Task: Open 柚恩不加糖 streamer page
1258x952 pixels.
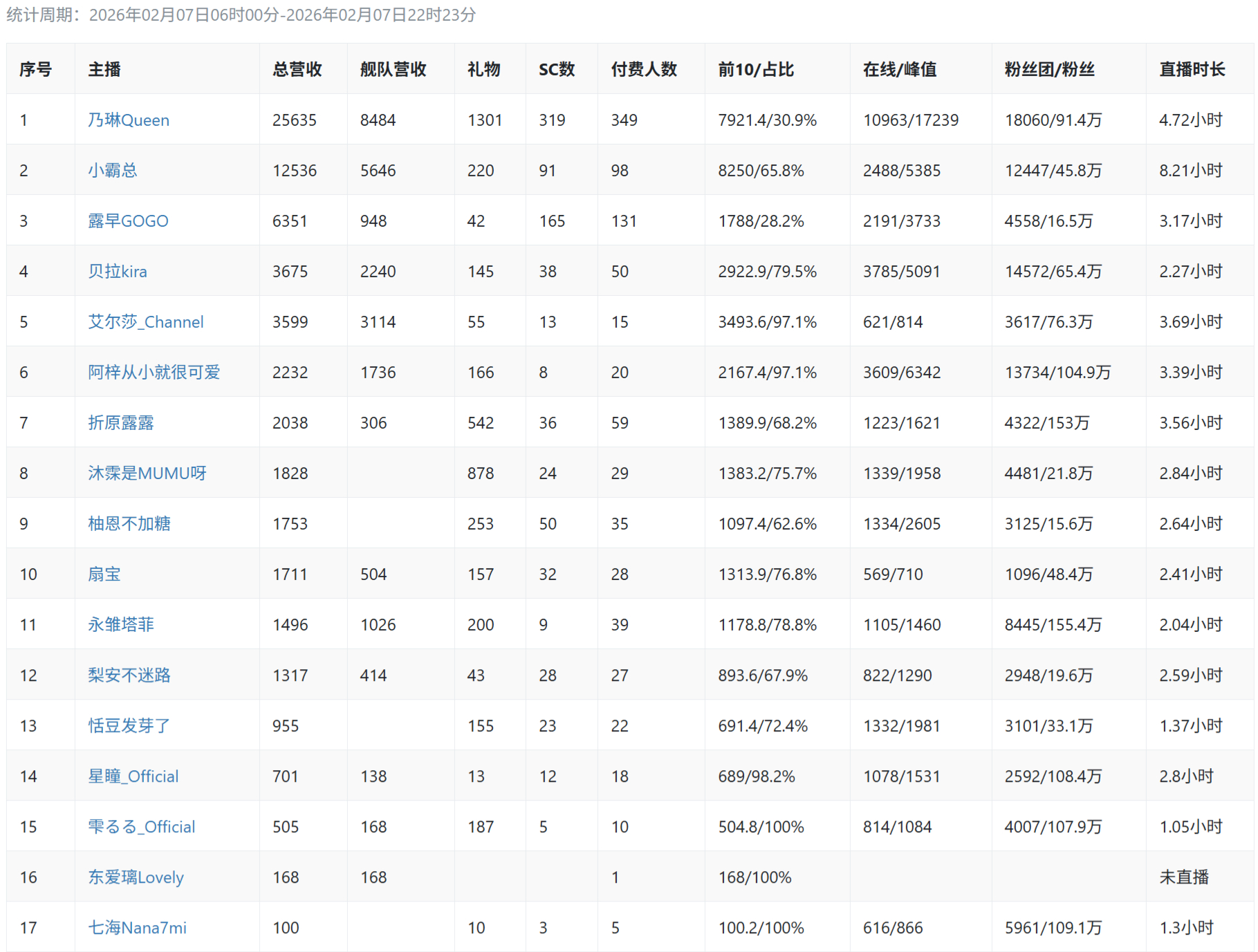Action: (x=129, y=524)
